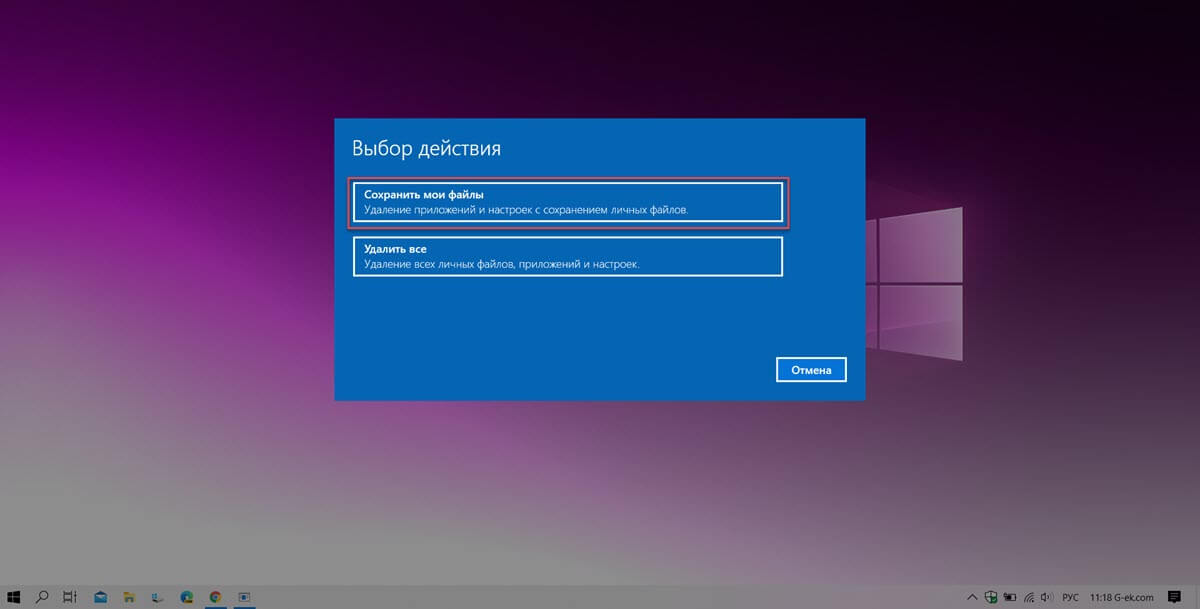Choose the "Сохранить мои файлы" option

(x=566, y=201)
